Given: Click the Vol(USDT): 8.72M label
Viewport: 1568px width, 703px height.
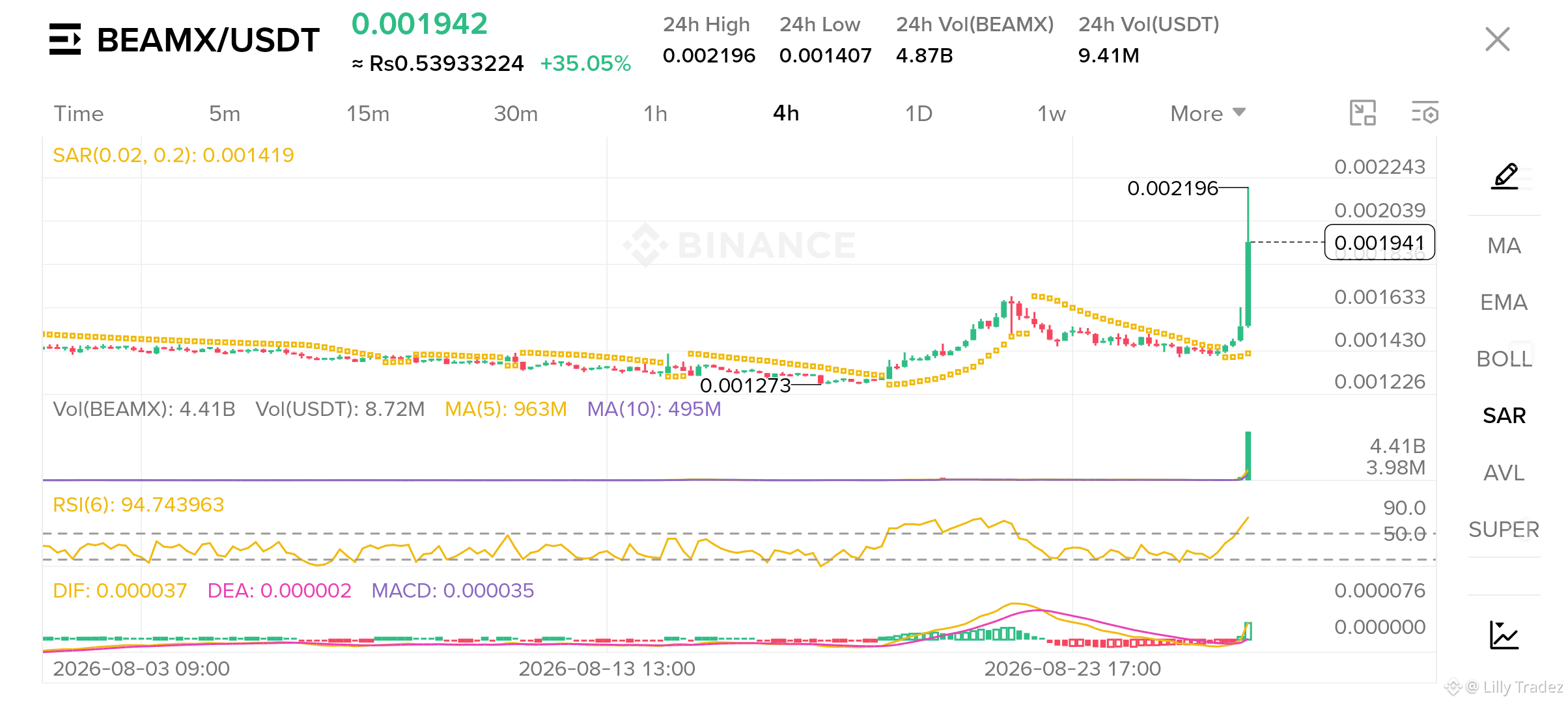Looking at the screenshot, I should coord(340,409).
